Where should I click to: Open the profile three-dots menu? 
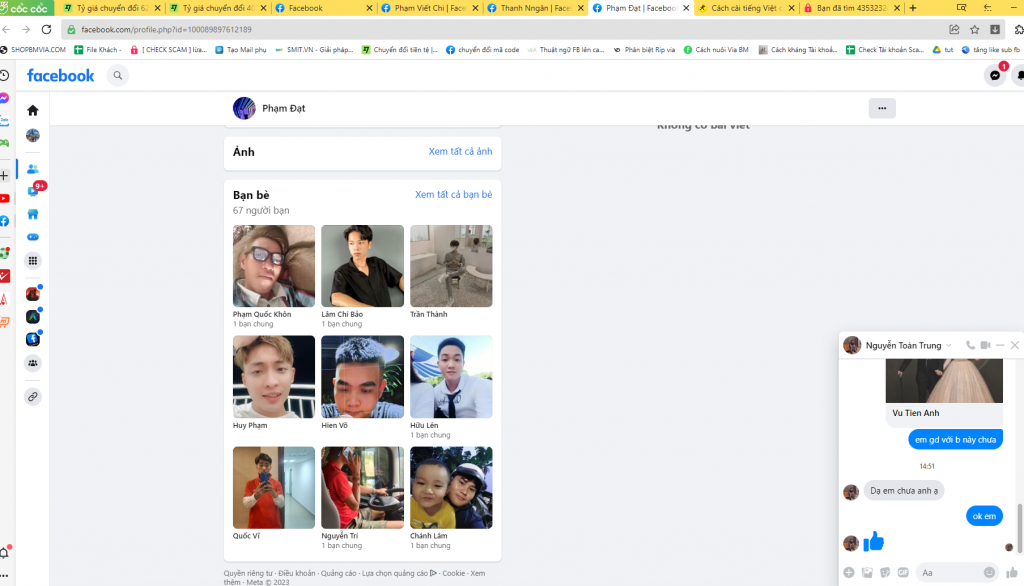point(882,108)
